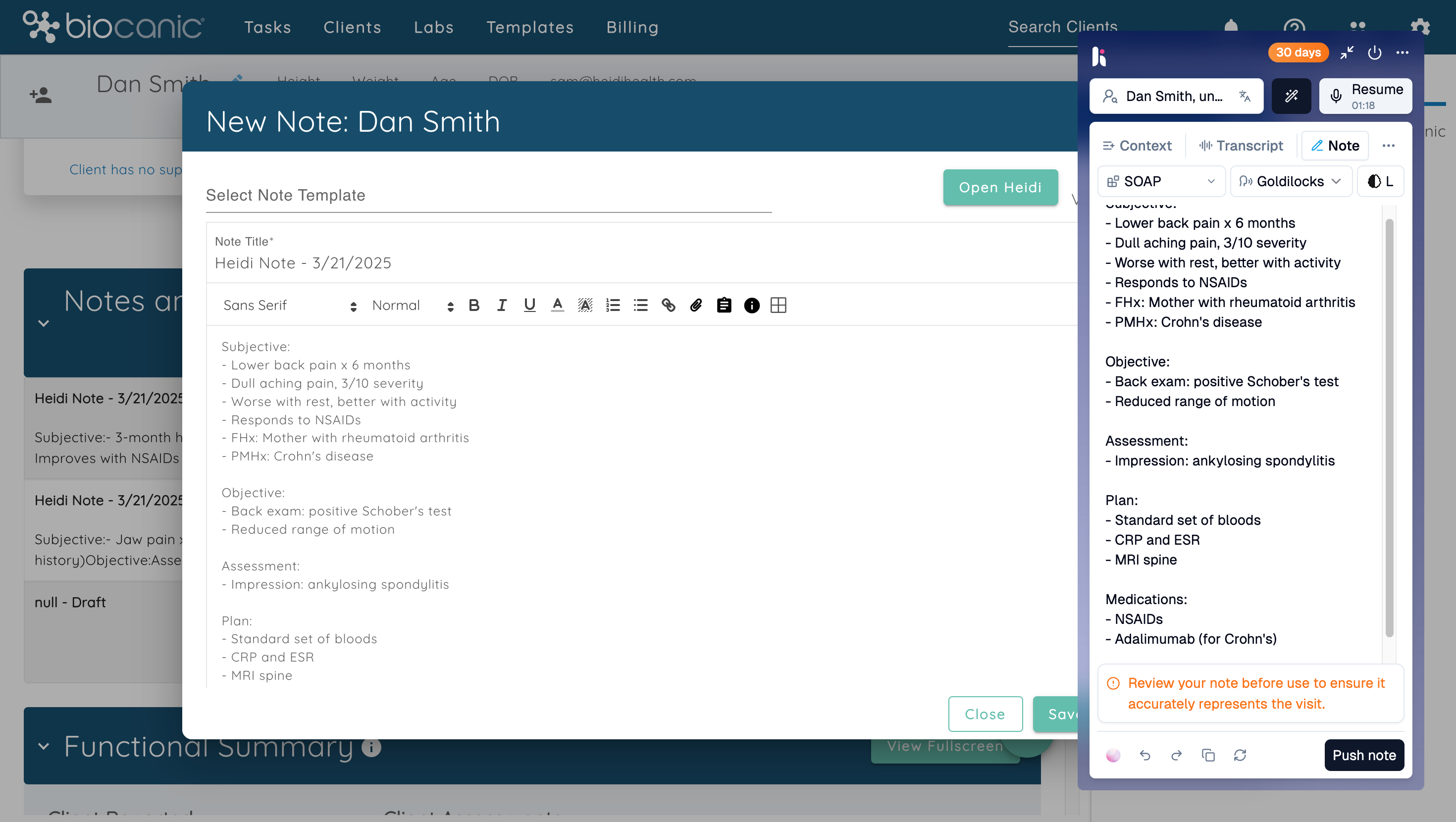The width and height of the screenshot is (1456, 822).
Task: Open the more options next to Note tab
Action: click(x=1388, y=146)
